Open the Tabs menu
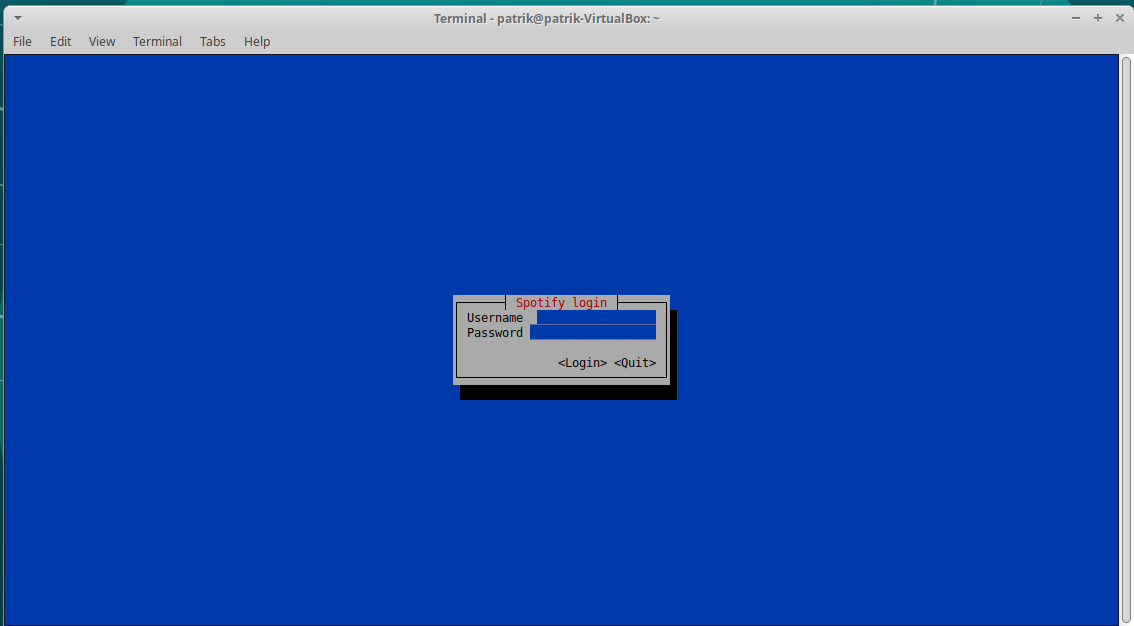Screen dimensions: 1134x626 (x=213, y=41)
